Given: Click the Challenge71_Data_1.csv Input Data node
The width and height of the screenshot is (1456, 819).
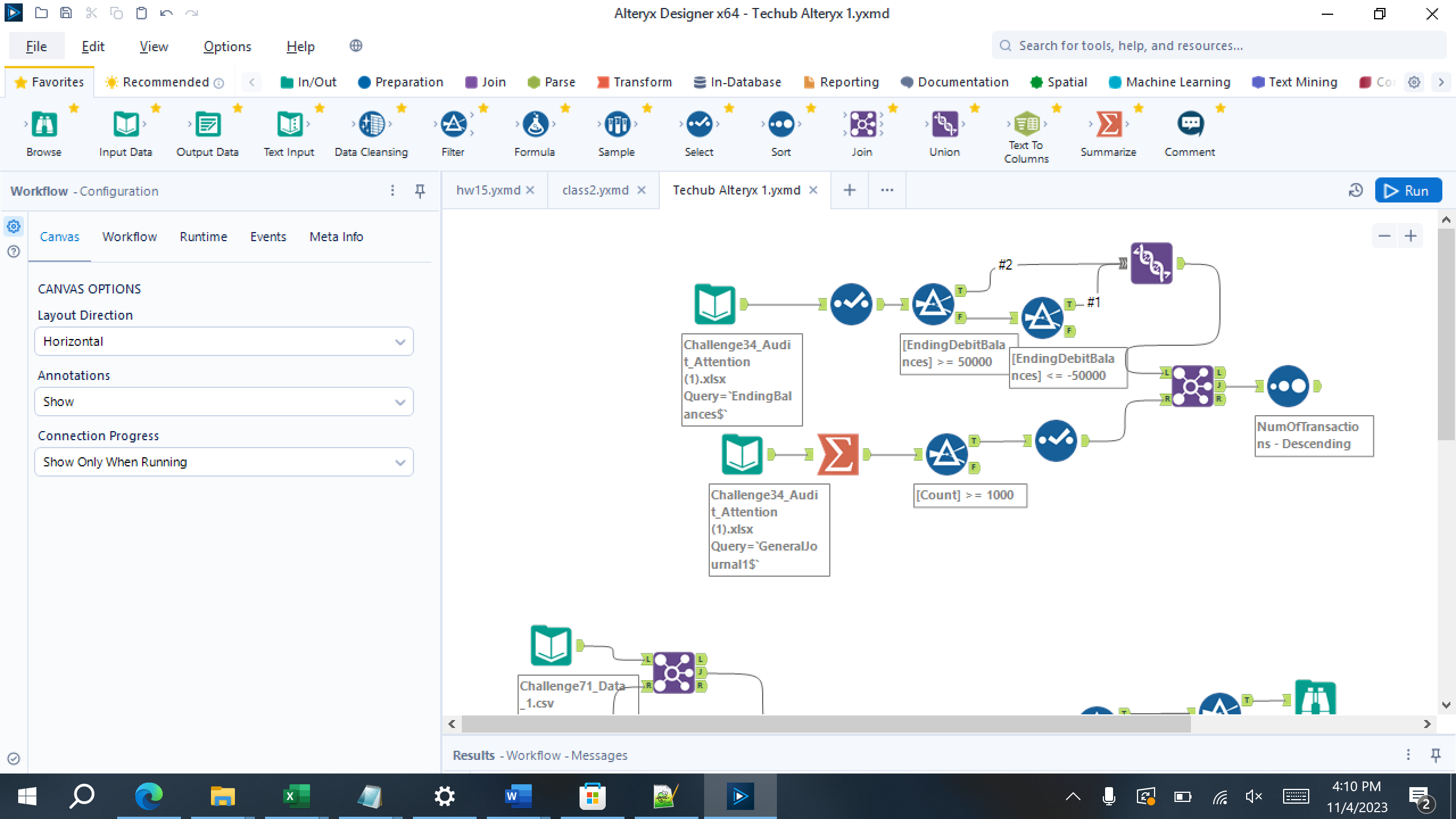Looking at the screenshot, I should pos(551,646).
